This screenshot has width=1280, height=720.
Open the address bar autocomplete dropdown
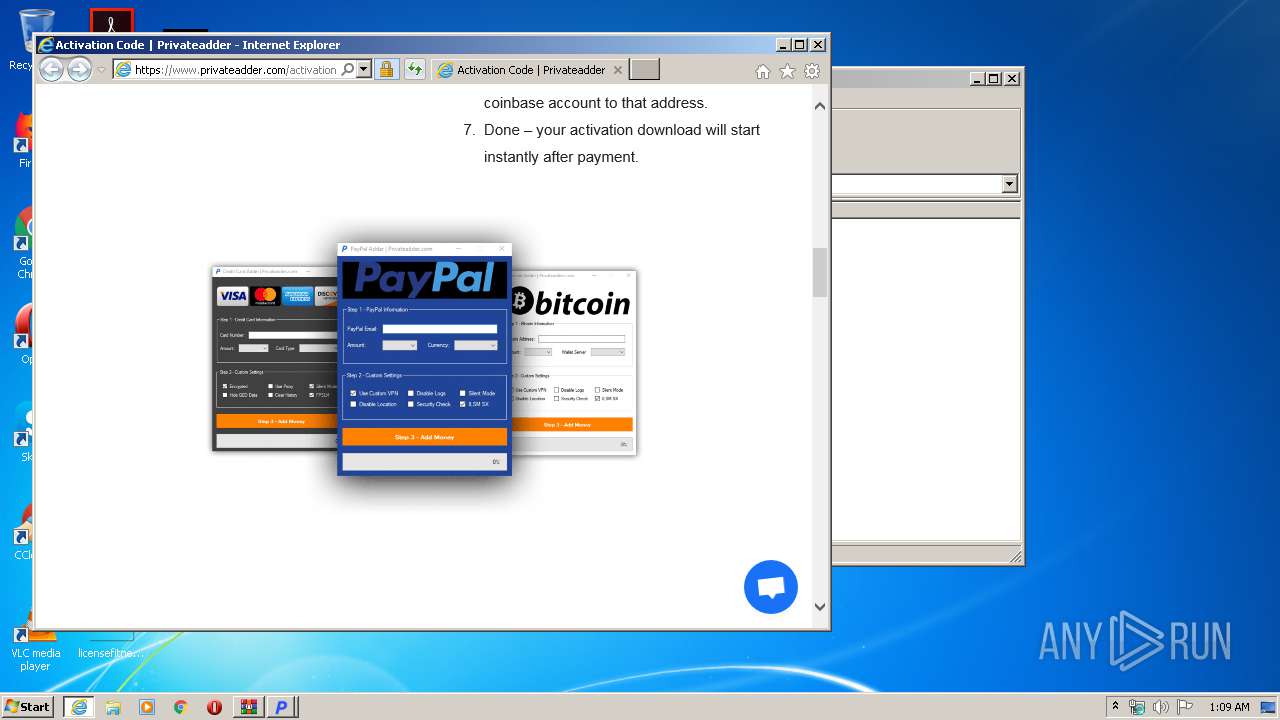pos(364,70)
